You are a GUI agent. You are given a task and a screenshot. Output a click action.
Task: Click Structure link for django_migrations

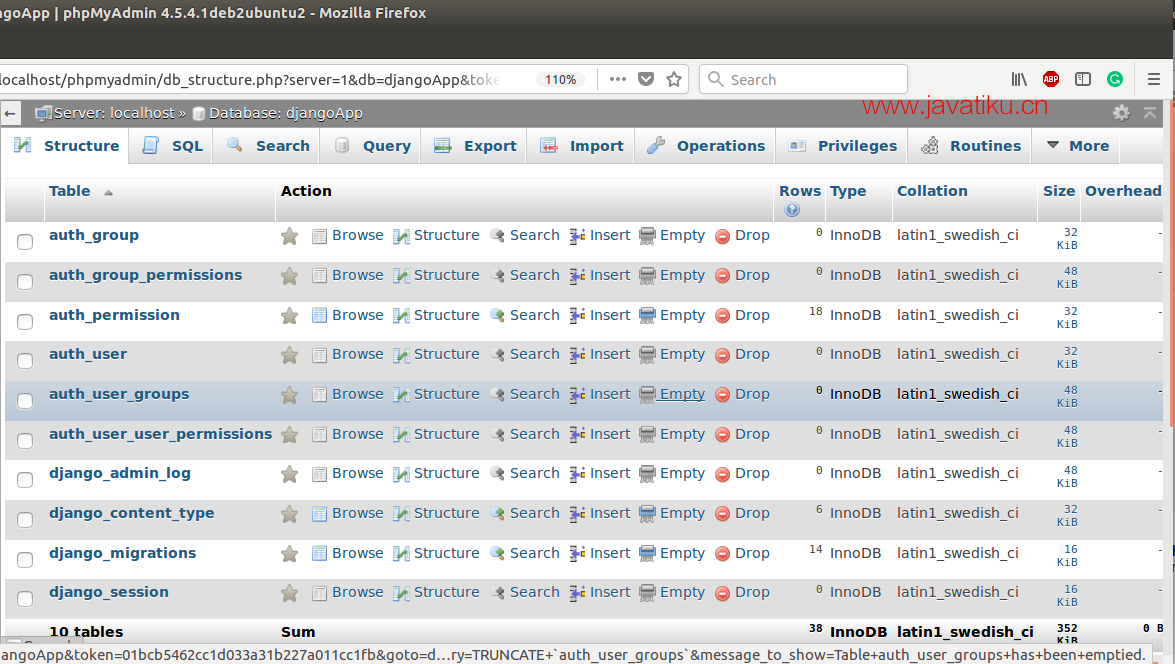point(447,553)
